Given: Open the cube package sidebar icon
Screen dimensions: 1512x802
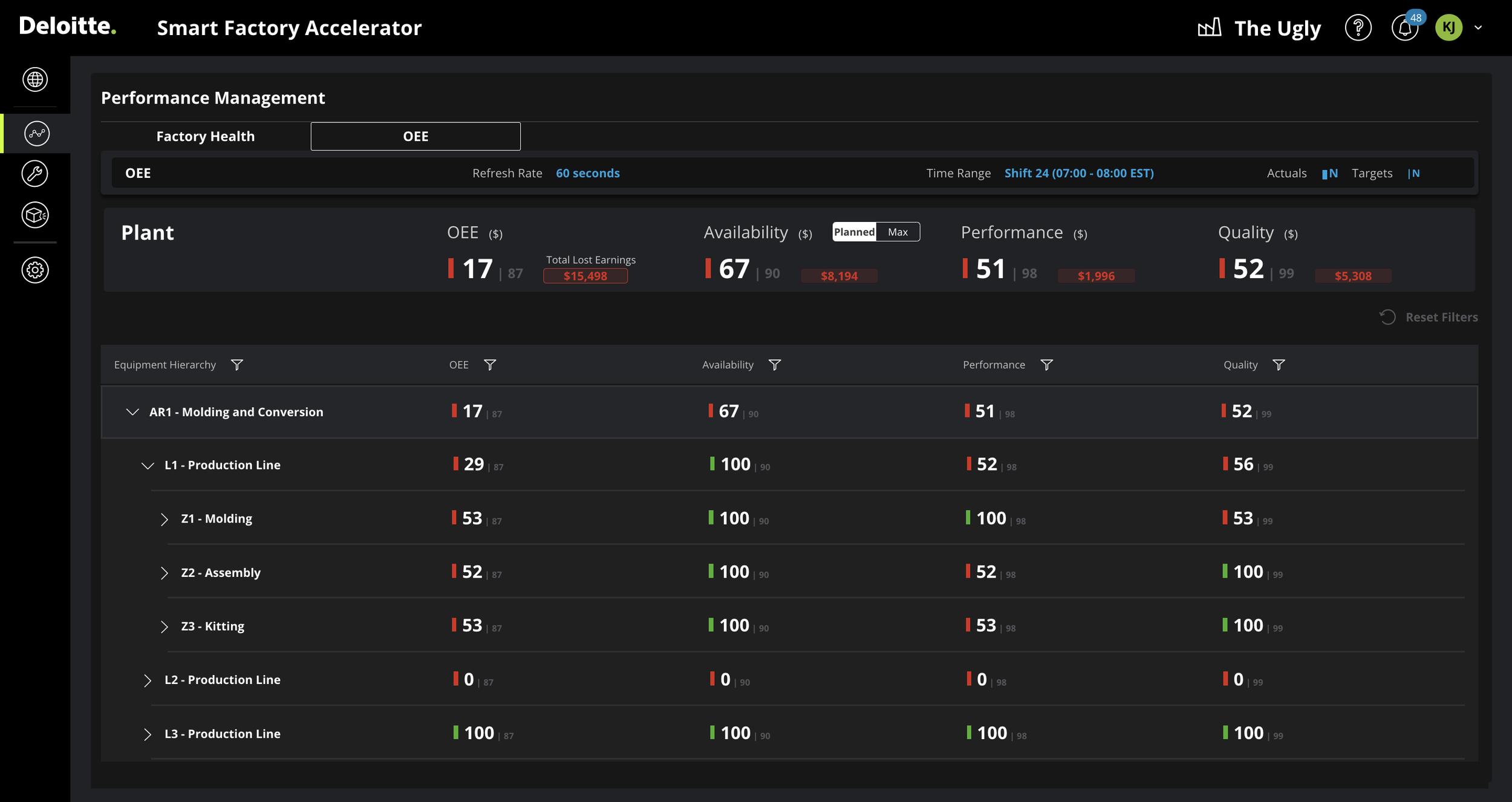Looking at the screenshot, I should click(x=35, y=215).
